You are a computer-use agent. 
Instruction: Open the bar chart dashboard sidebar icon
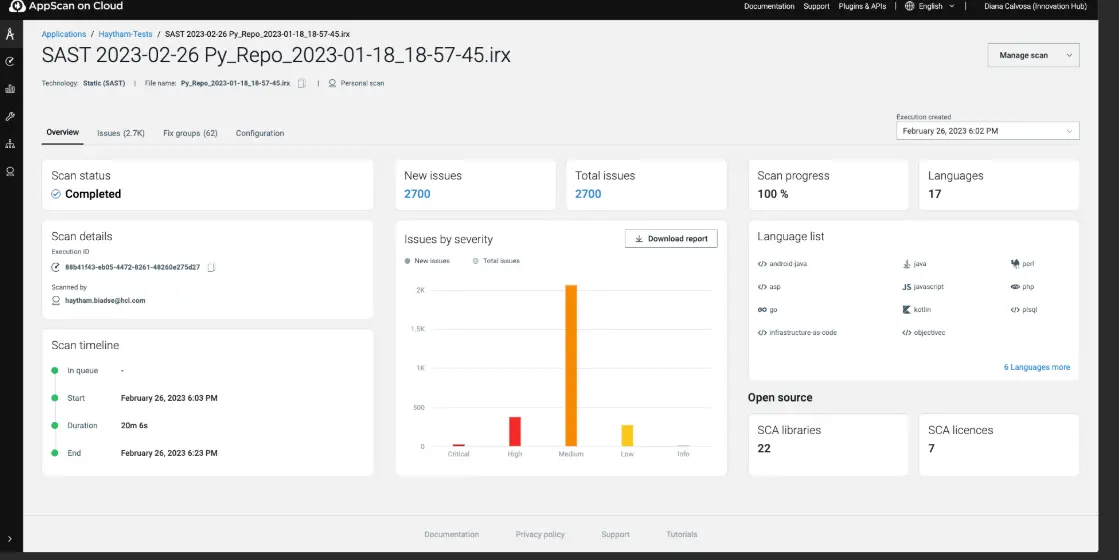10,89
